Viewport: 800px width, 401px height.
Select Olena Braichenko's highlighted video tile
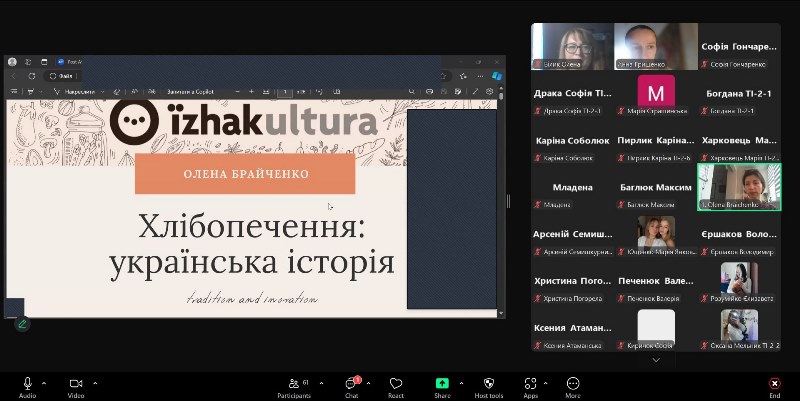point(739,187)
